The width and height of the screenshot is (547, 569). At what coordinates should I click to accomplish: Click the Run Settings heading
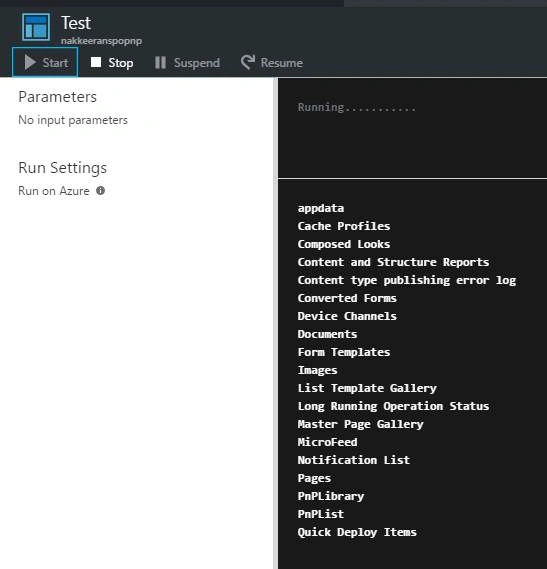click(62, 168)
